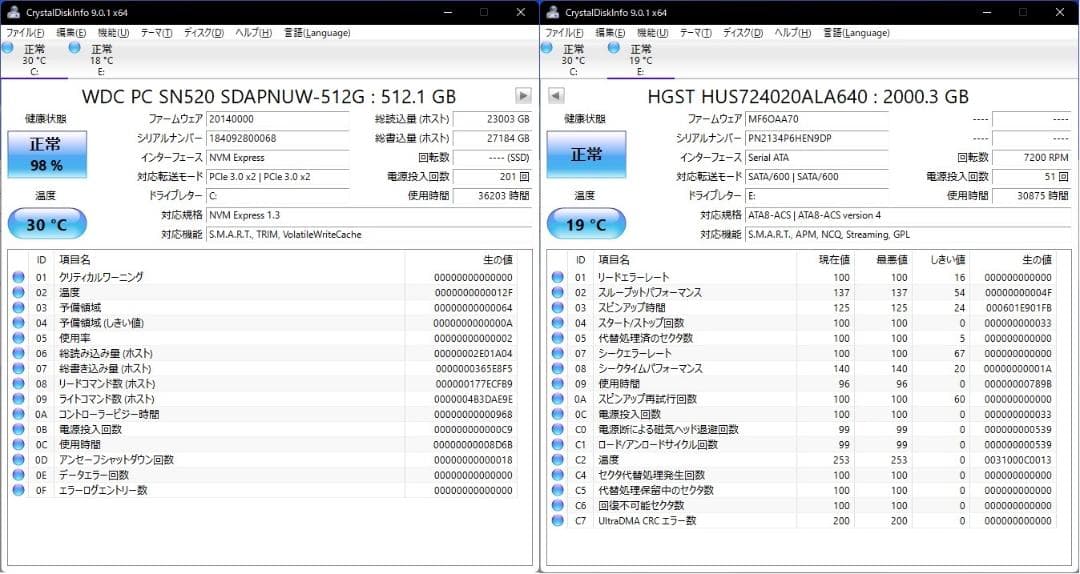
Task: Click status icon for クリティカルワーニング row
Action: pos(18,277)
